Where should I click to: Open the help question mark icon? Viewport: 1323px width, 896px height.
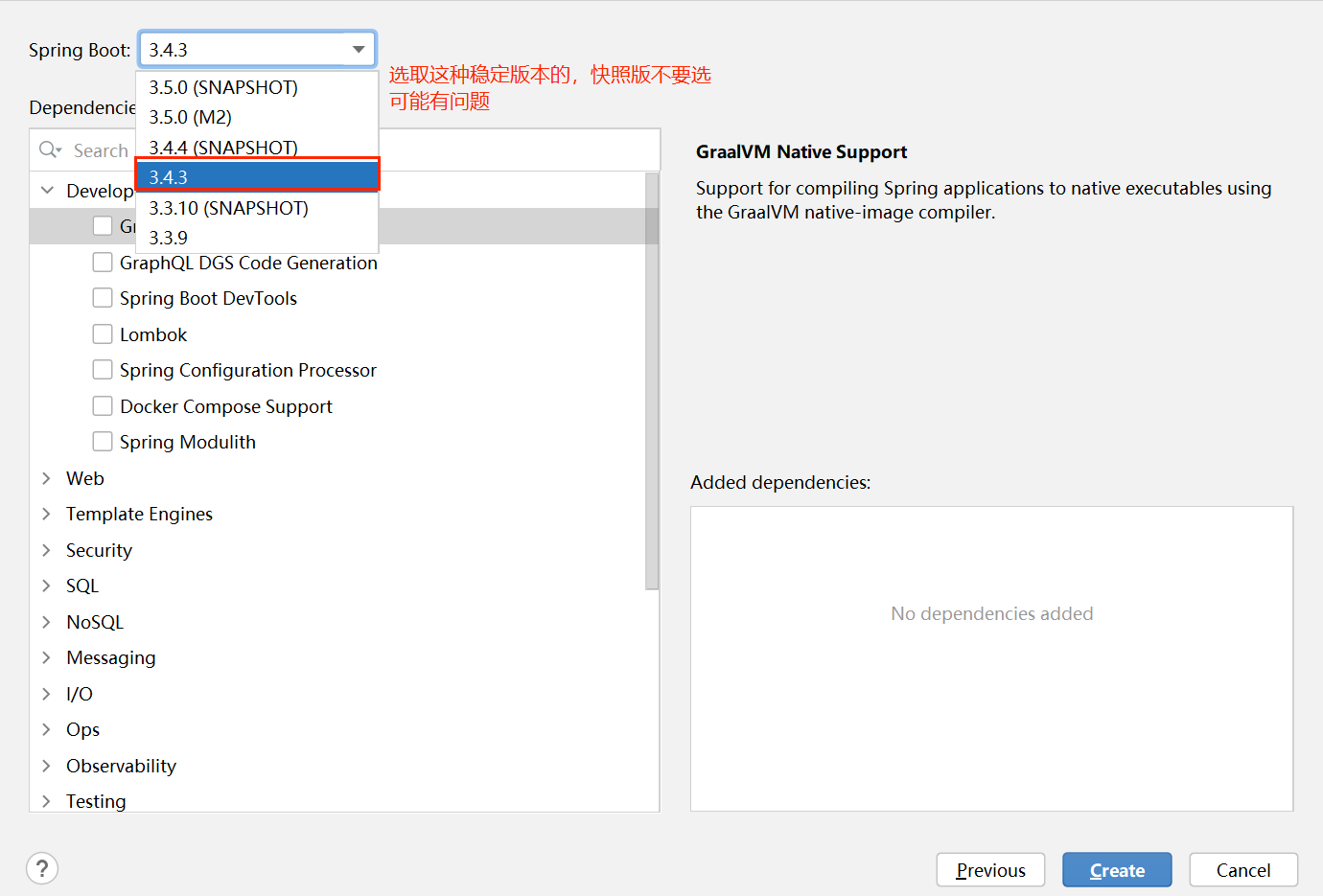point(42,869)
